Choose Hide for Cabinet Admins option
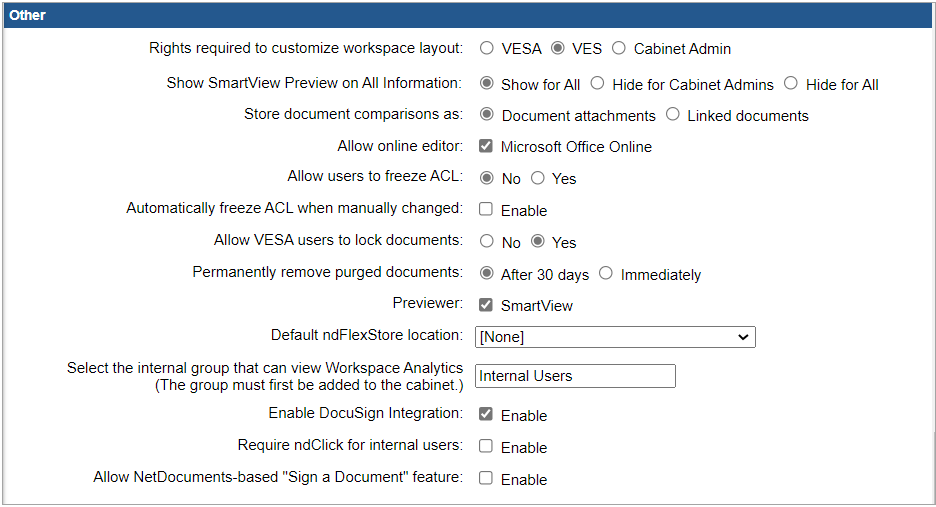936x507 pixels. 598,84
